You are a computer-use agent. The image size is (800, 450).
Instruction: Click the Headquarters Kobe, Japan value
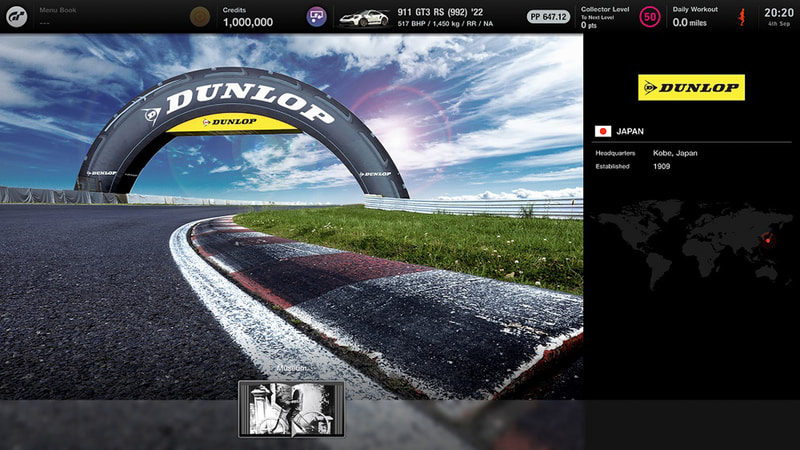(x=675, y=153)
